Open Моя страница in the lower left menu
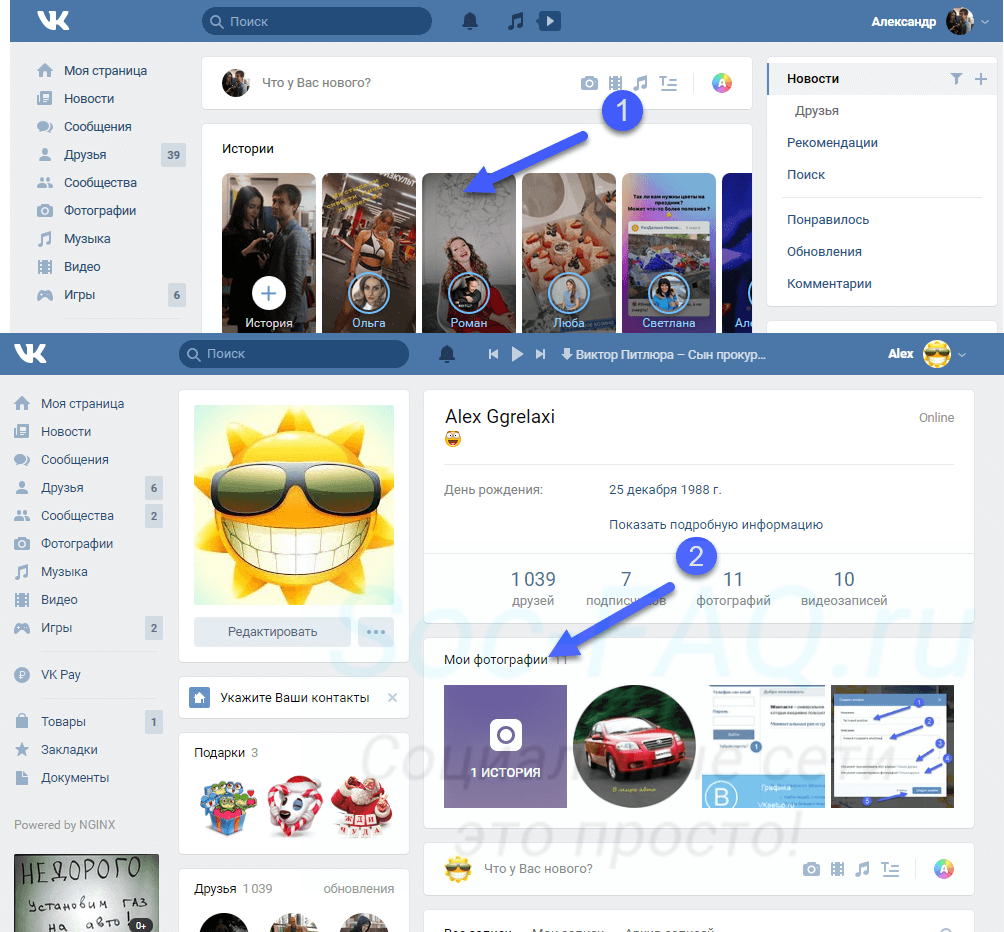The image size is (1004, 932). 82,404
